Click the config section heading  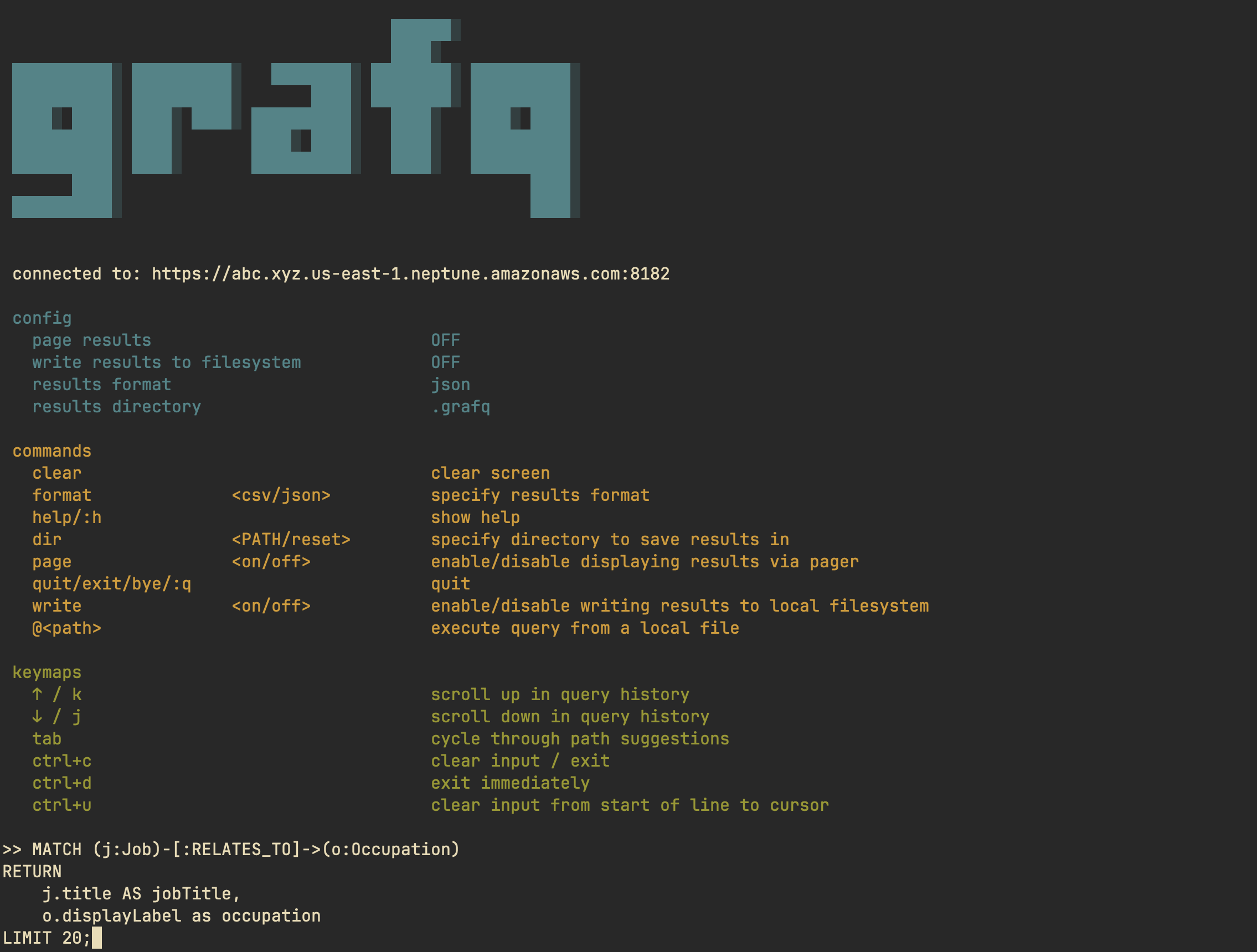[42, 318]
